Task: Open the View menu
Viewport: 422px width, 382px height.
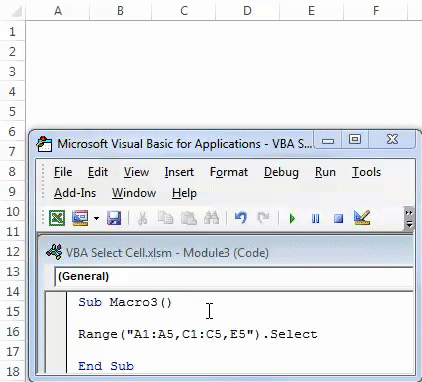Action: [x=136, y=172]
